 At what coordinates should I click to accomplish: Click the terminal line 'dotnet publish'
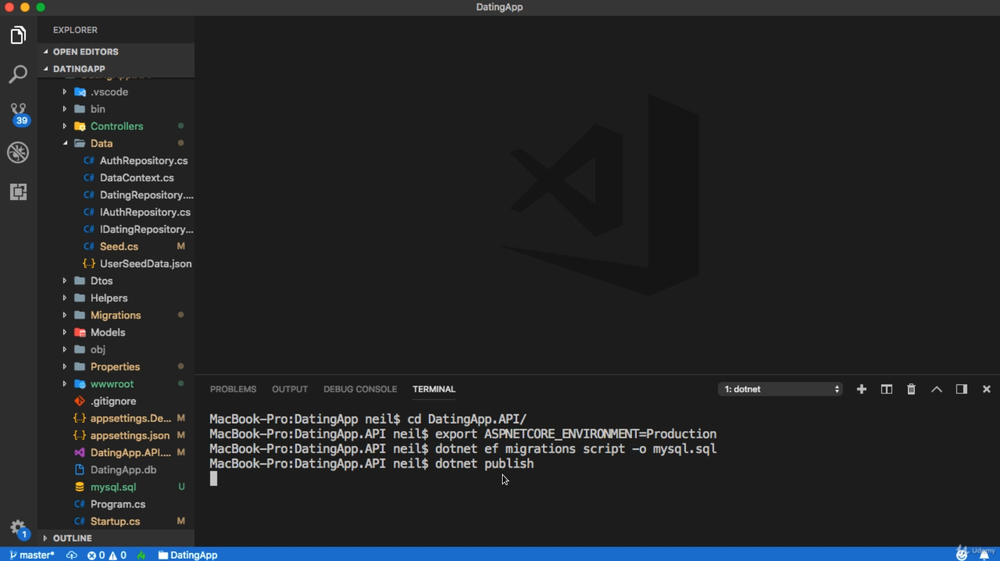click(x=484, y=464)
